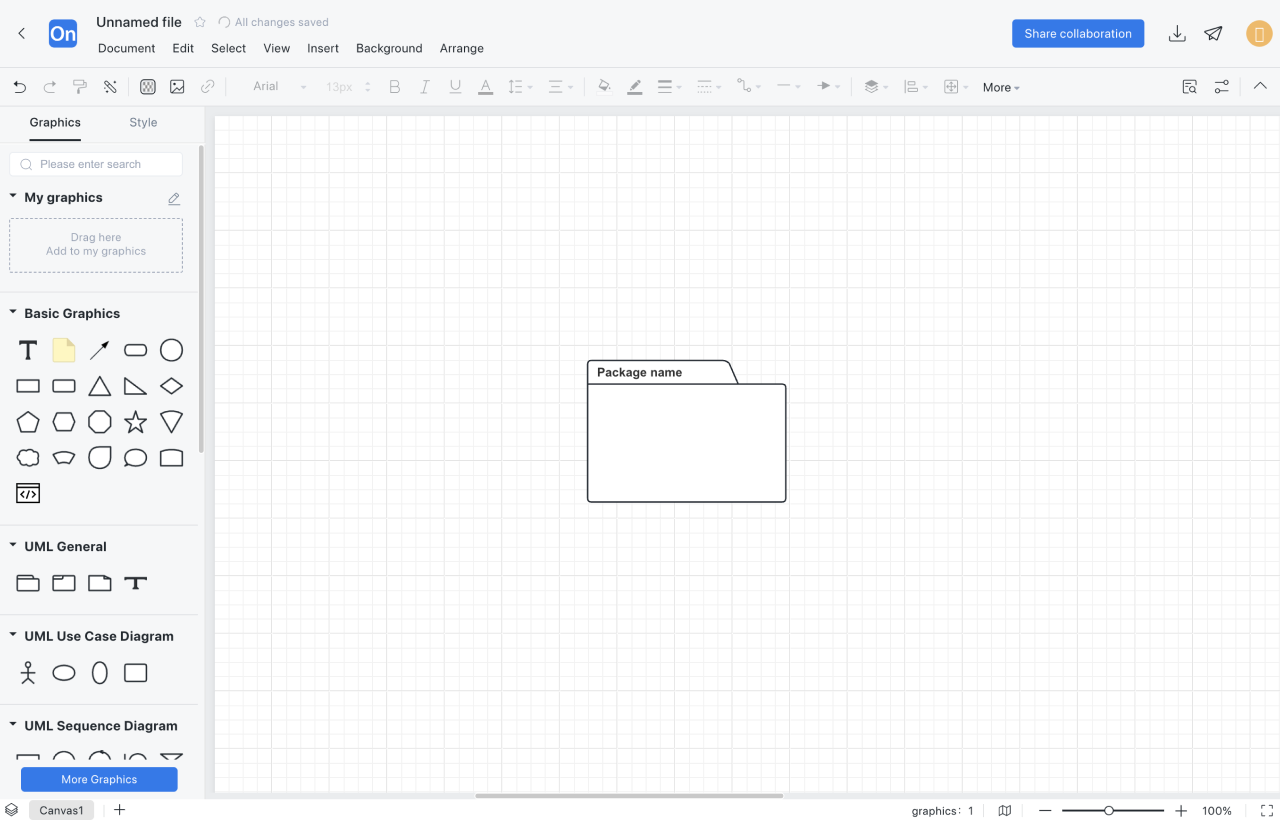
Task: Click the paper plane publish icon
Action: [x=1213, y=34]
